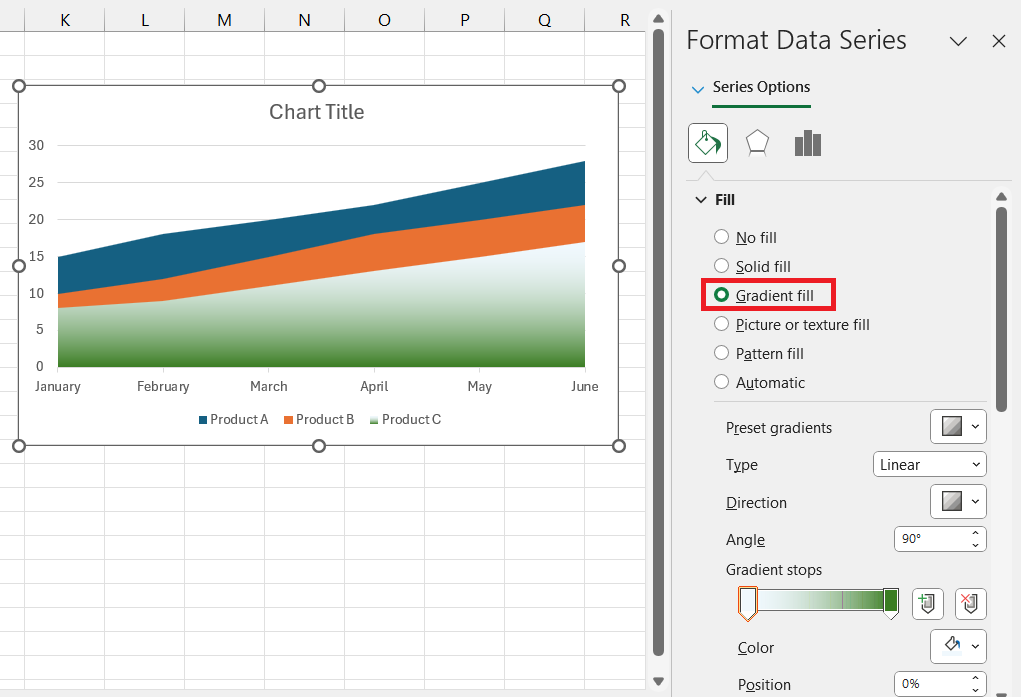Click the chart's top-center resize handle
The height and width of the screenshot is (697, 1021).
point(319,86)
